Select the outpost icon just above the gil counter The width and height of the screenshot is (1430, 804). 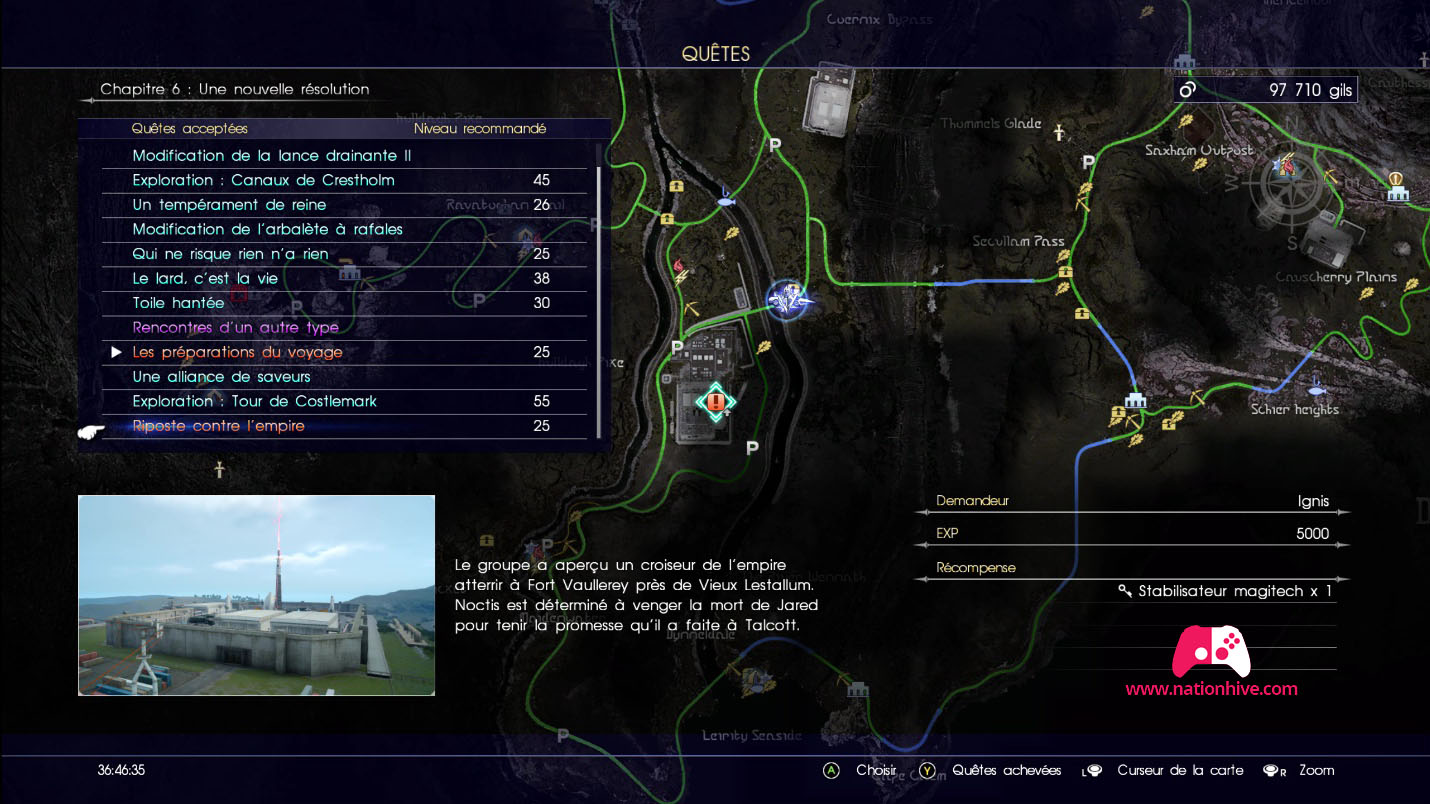(x=1186, y=62)
